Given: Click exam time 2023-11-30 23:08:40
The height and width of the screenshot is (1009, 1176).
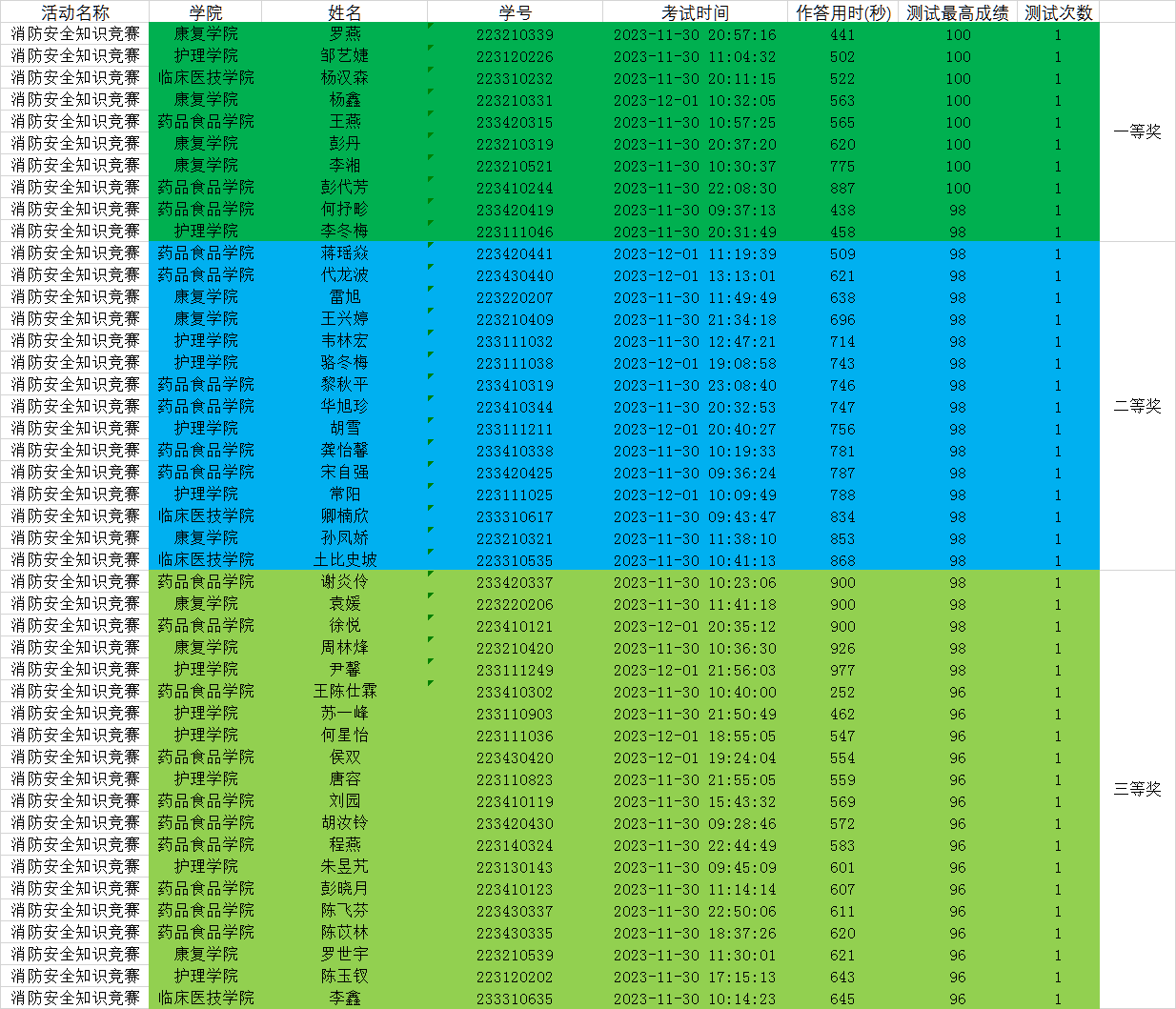Looking at the screenshot, I should click(x=695, y=385).
